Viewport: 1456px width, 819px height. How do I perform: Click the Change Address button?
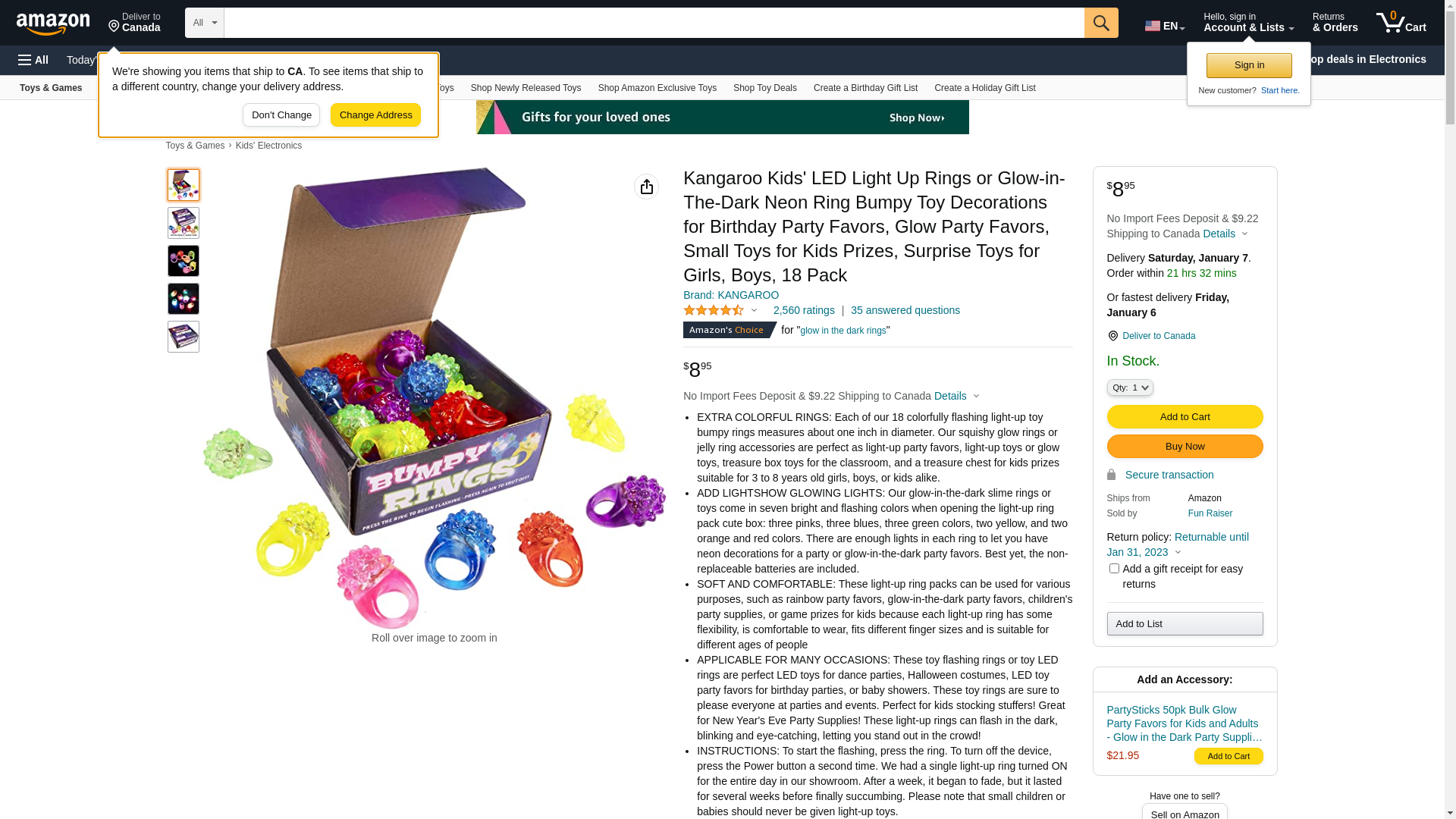point(375,115)
